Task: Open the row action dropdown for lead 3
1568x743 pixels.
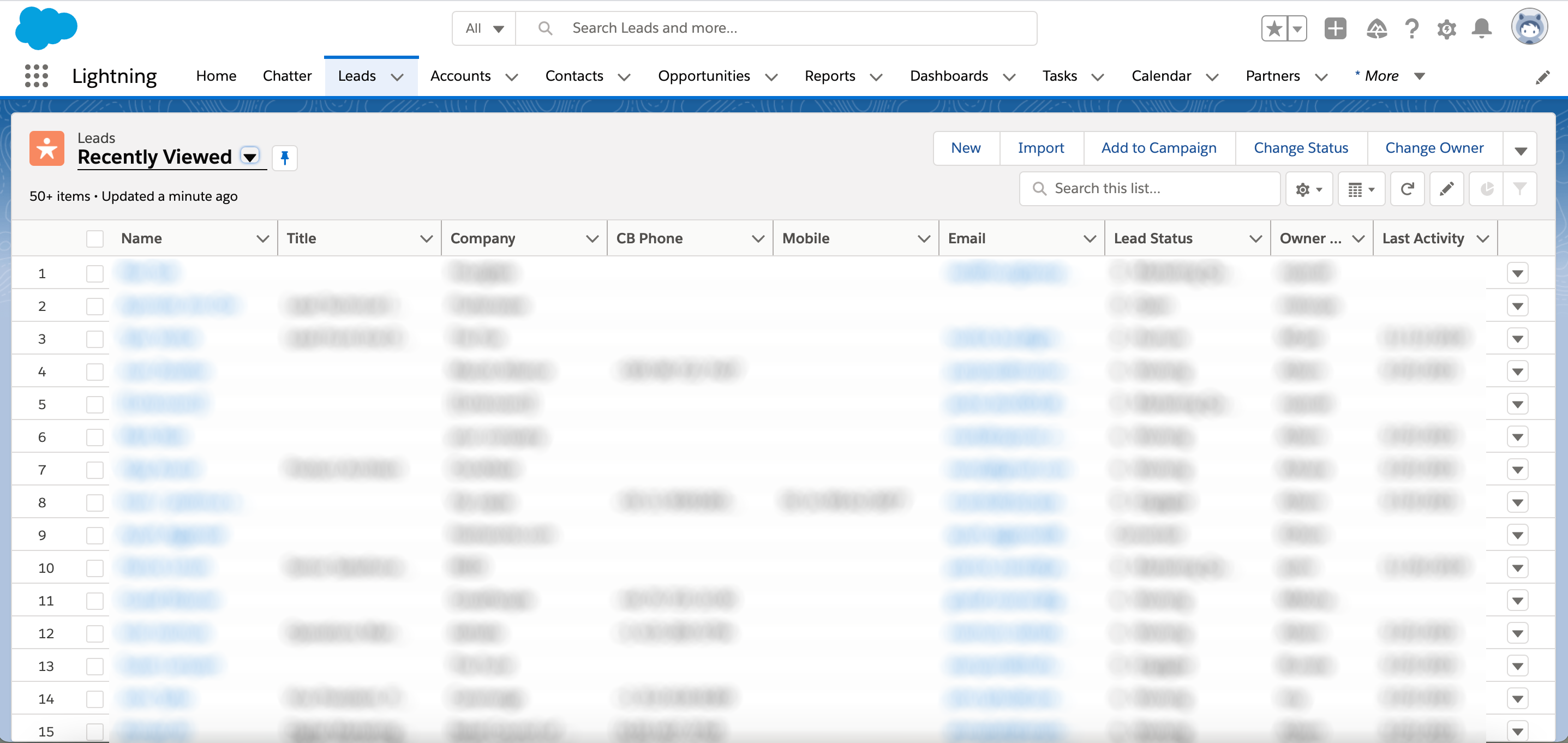Action: [1519, 337]
